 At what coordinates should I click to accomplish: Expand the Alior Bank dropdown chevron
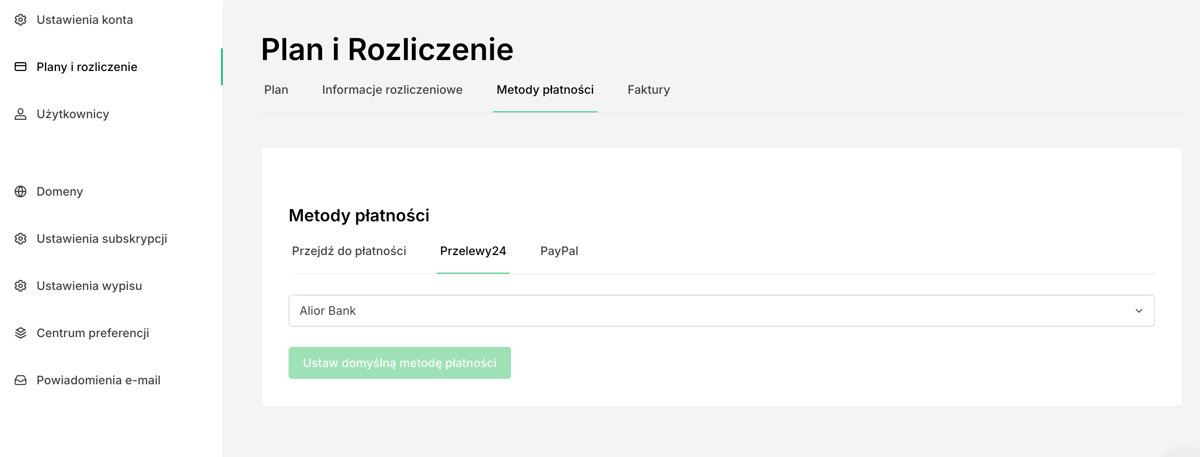click(1138, 311)
